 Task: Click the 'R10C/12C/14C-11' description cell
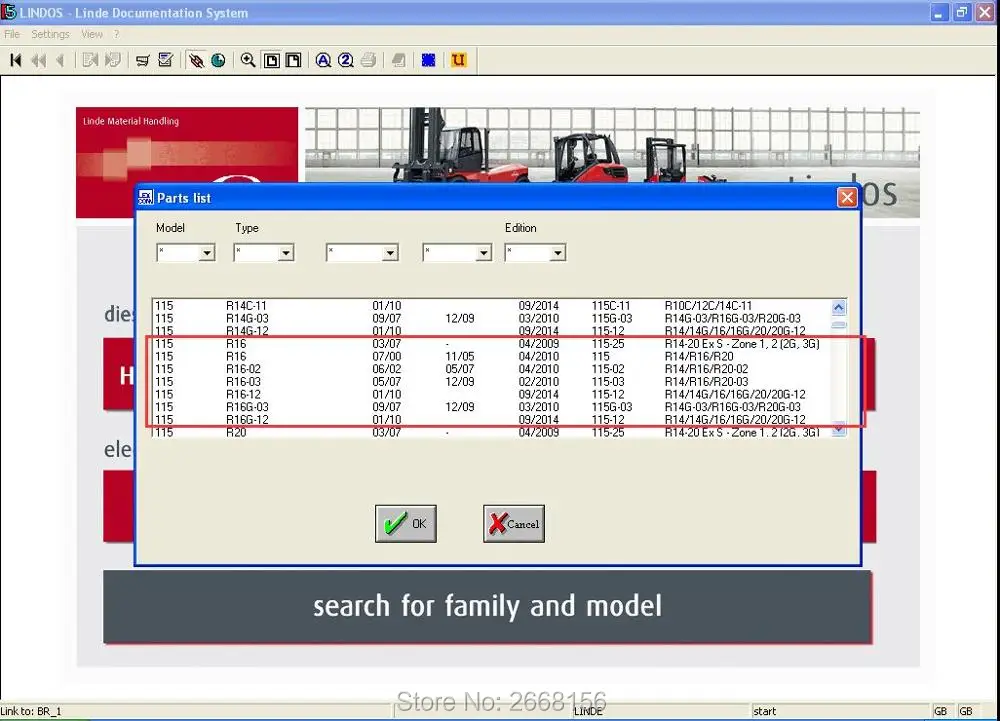(x=708, y=306)
